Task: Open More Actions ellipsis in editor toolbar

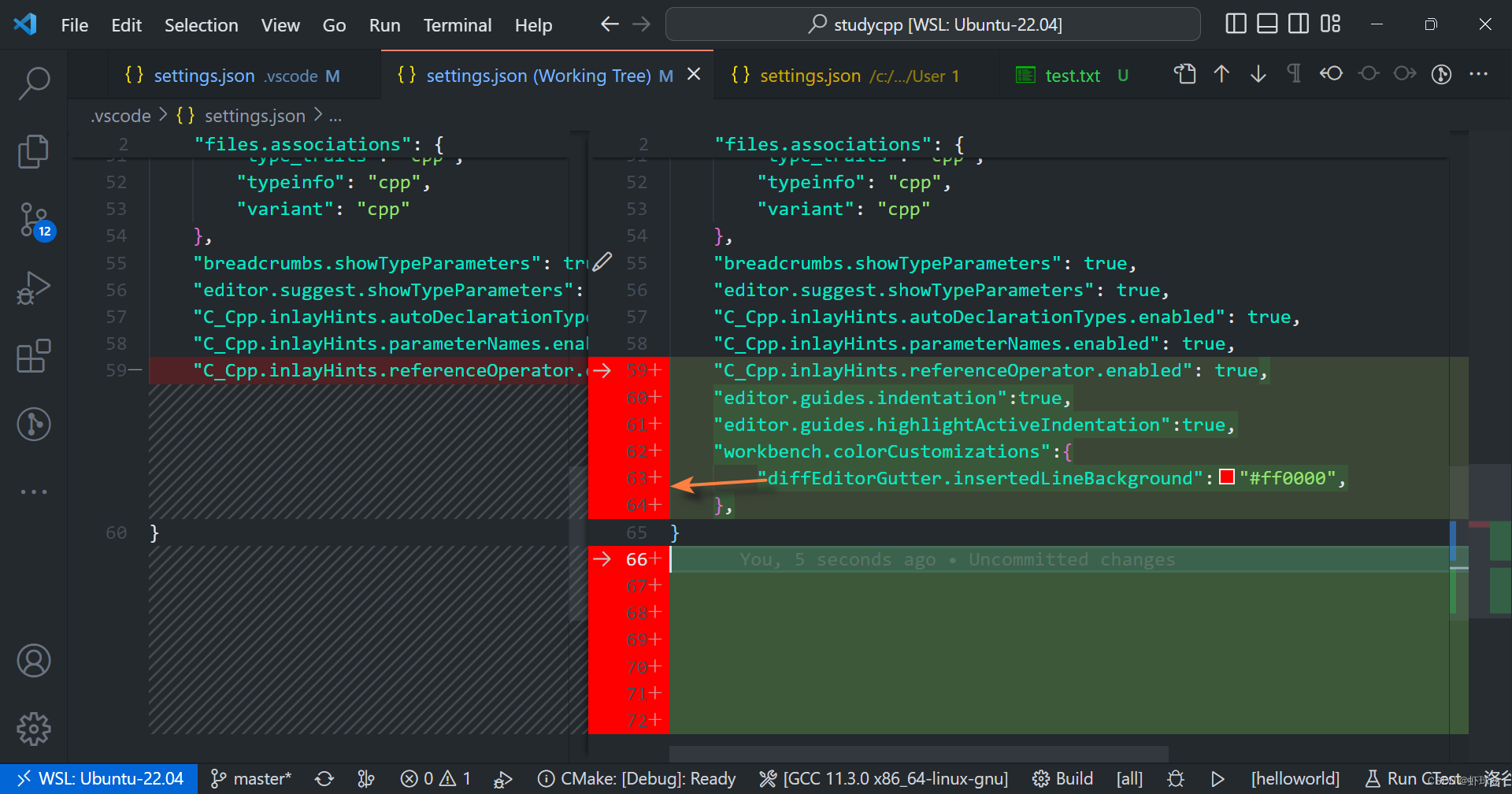Action: [1479, 74]
